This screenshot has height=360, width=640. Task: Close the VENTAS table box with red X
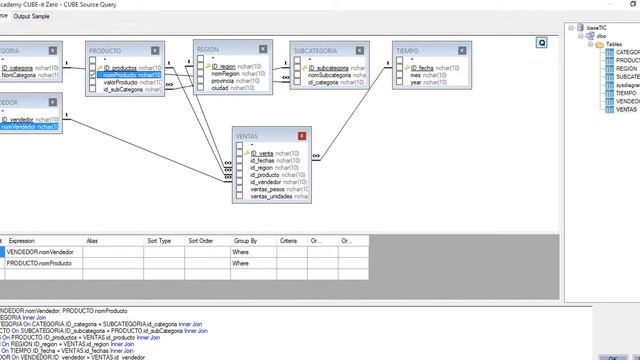tap(302, 136)
